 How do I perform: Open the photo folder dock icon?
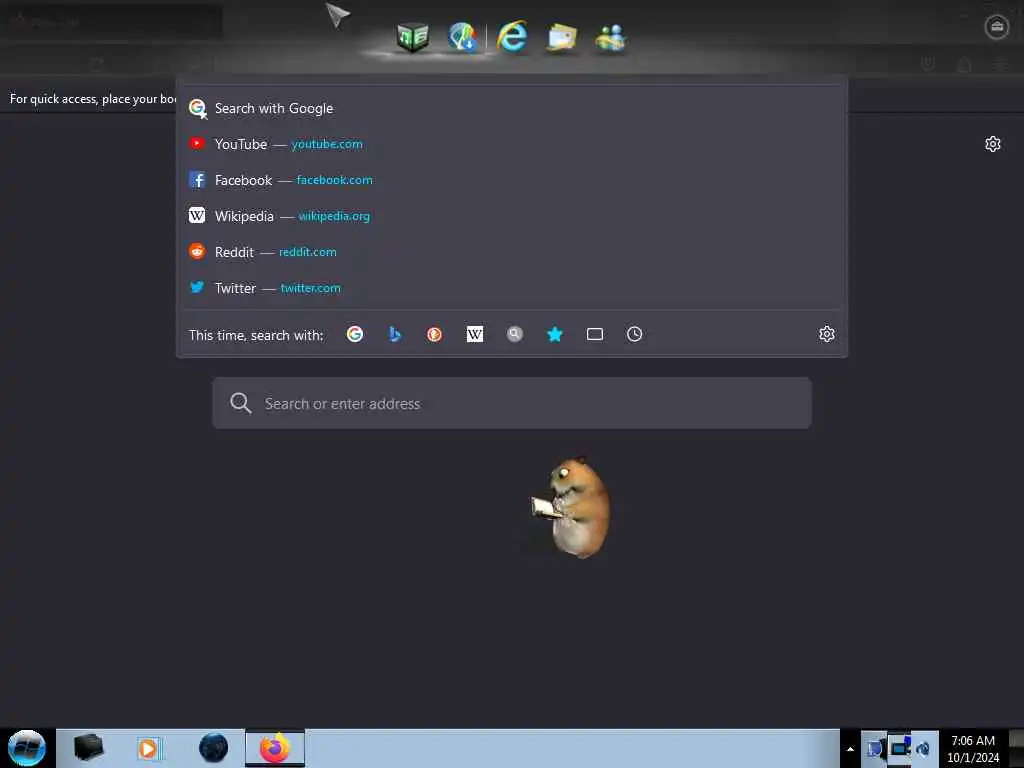(x=562, y=37)
